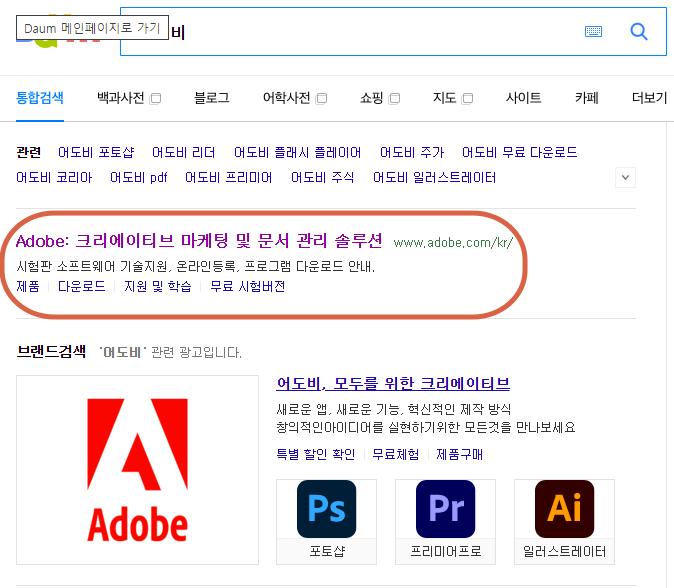674x588 pixels.
Task: Open the 다운로드 sublink under Adobe result
Action: 82,286
